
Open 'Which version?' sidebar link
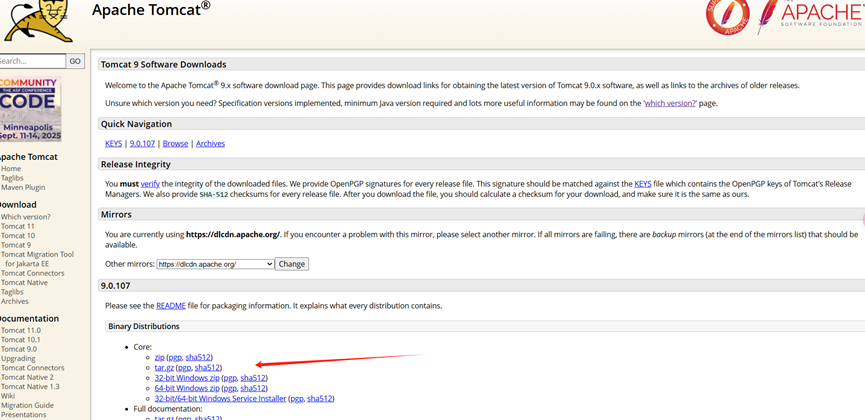(x=25, y=217)
